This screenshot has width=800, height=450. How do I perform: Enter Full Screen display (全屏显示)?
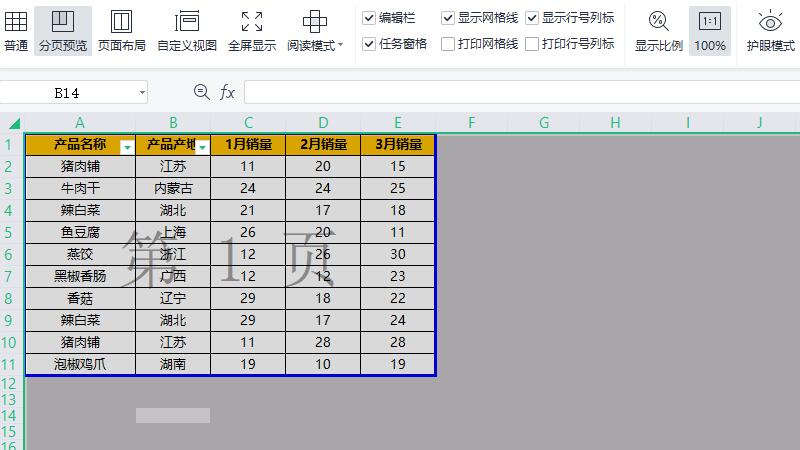[252, 30]
